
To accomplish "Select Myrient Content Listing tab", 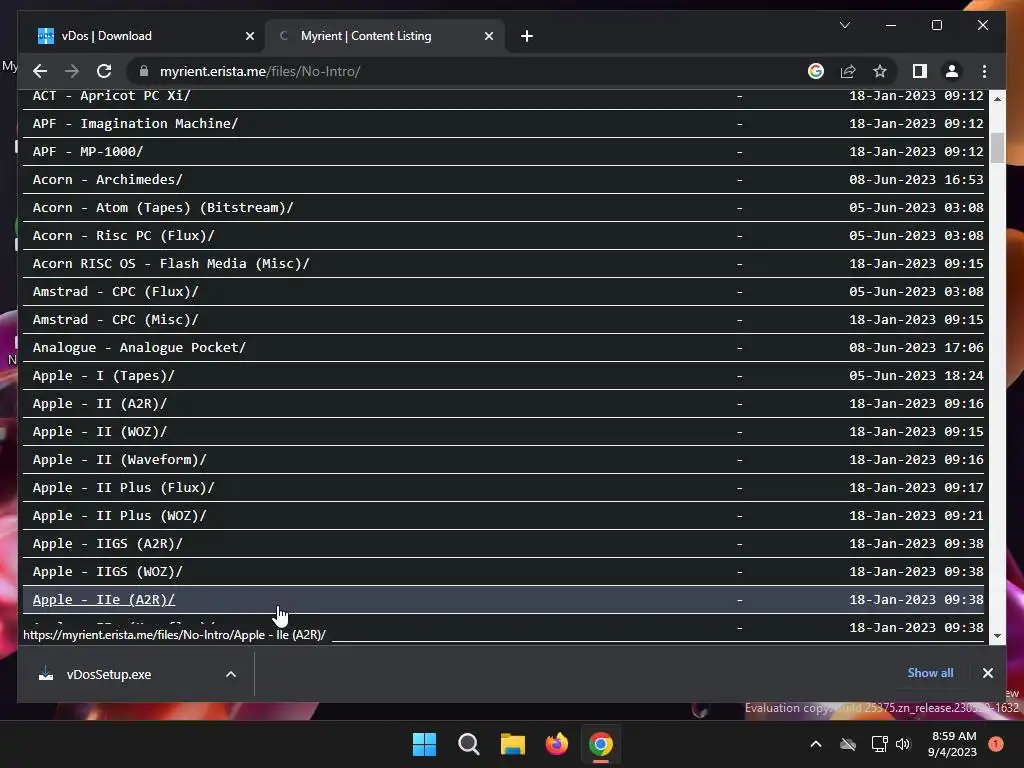I will [x=385, y=36].
